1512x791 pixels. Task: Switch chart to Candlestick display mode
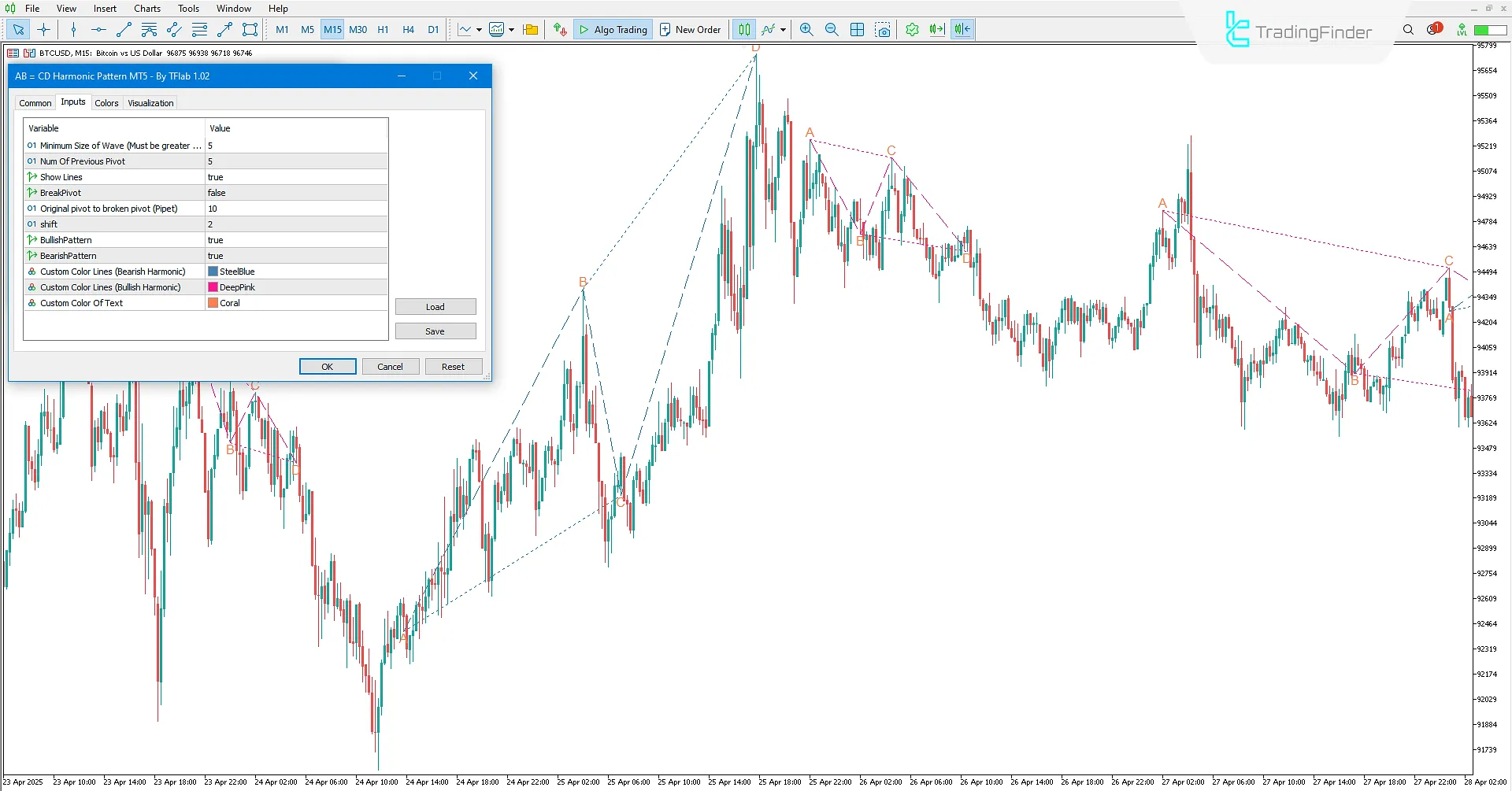[x=743, y=29]
